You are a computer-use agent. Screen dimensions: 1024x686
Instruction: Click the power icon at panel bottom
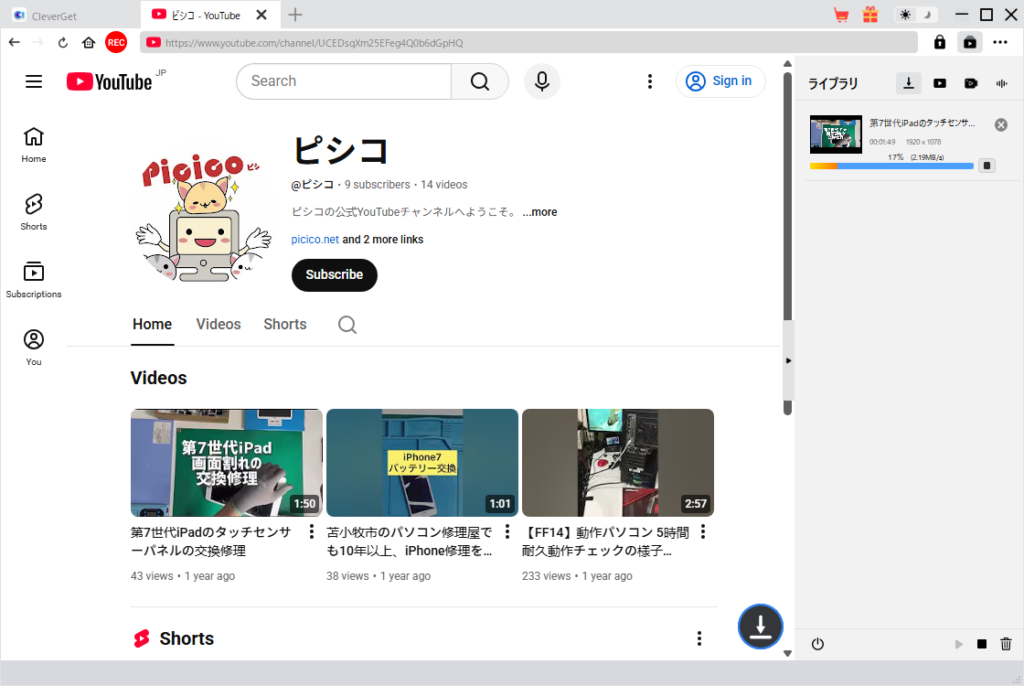point(817,644)
